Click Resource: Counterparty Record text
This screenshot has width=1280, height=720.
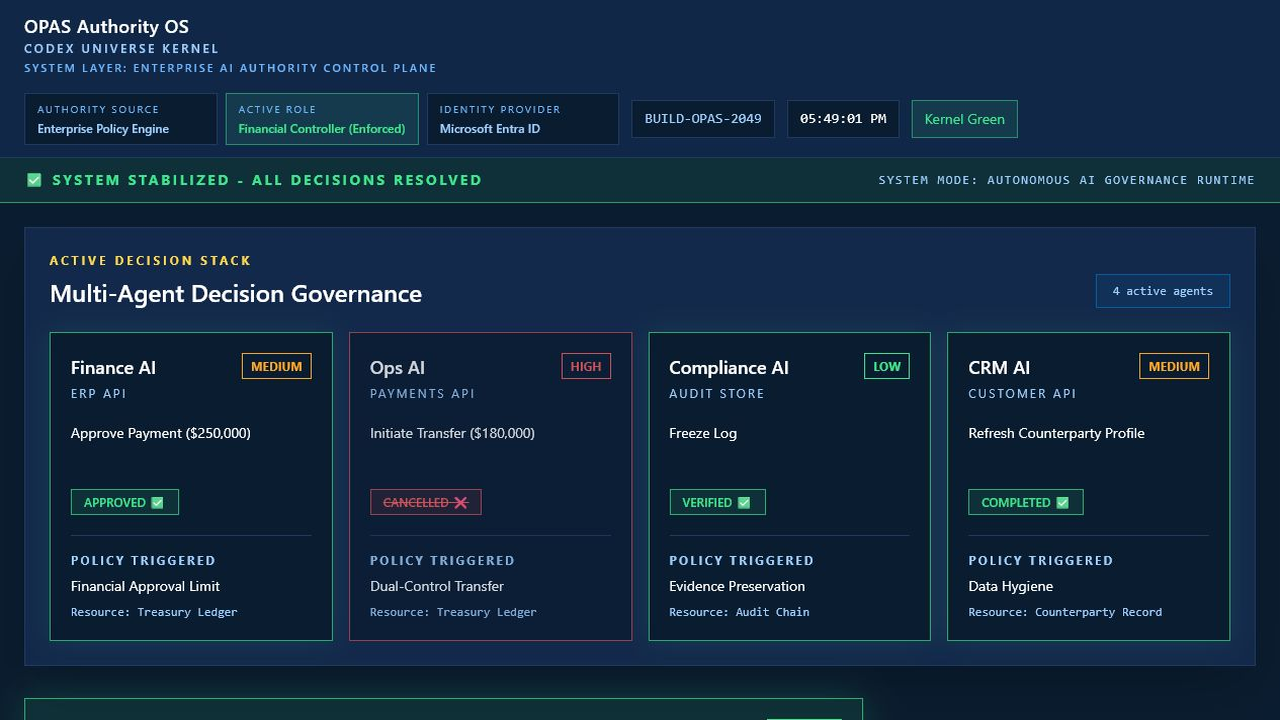click(1065, 612)
